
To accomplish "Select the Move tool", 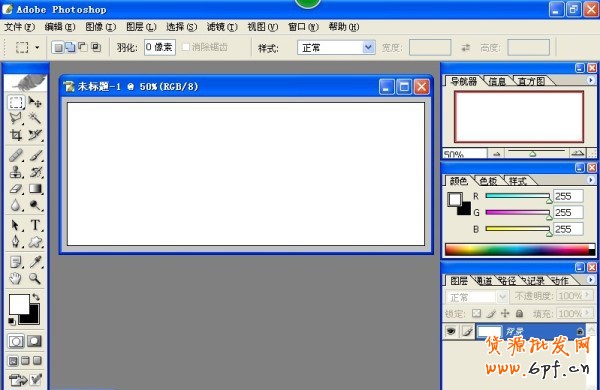I will pos(35,102).
